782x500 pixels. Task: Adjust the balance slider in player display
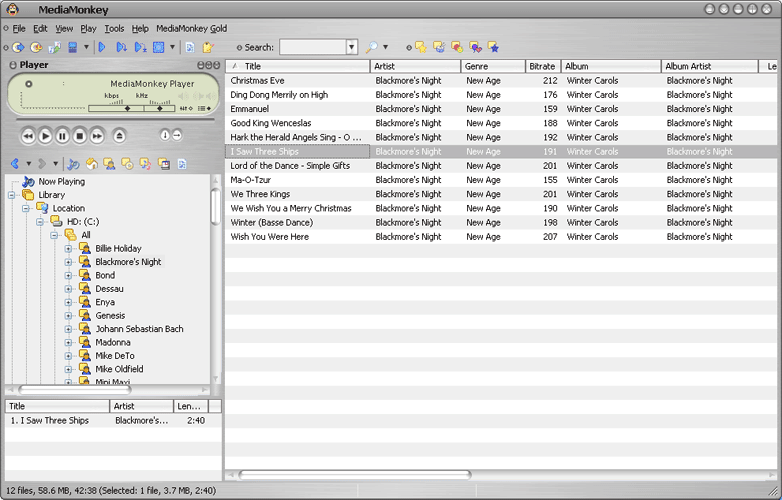pos(160,108)
